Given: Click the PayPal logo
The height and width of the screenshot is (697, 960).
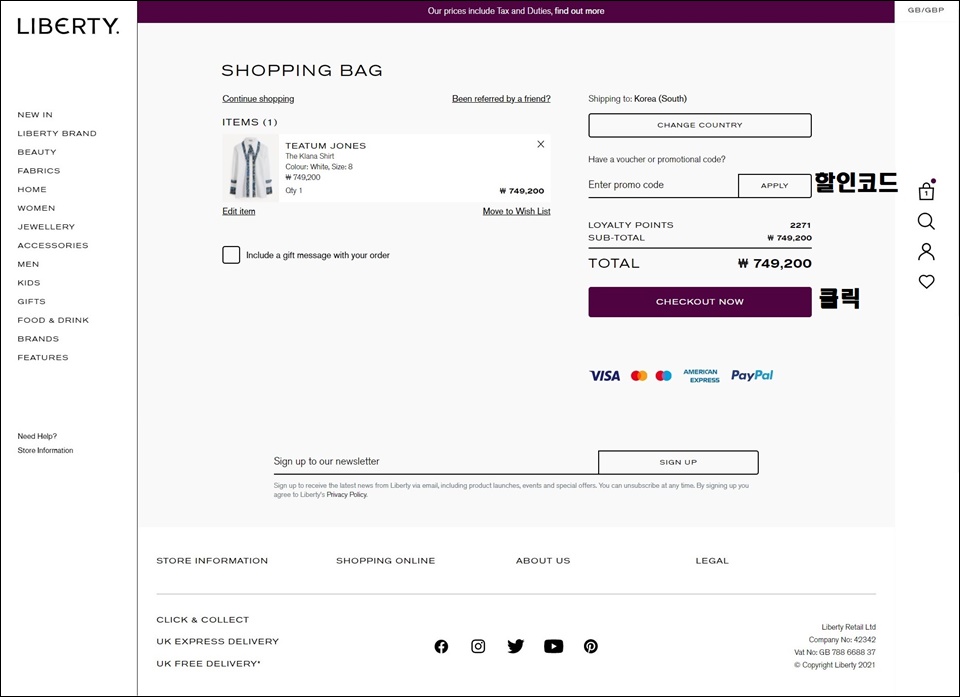Looking at the screenshot, I should pyautogui.click(x=752, y=375).
